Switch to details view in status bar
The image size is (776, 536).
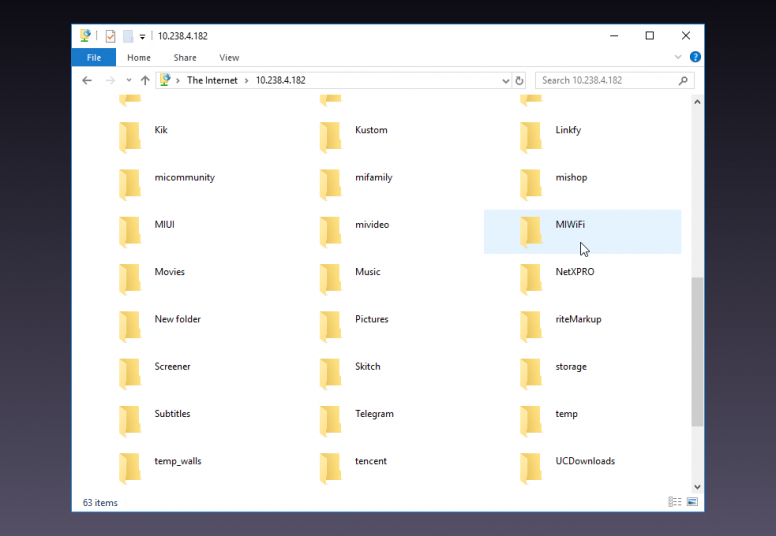pyautogui.click(x=674, y=502)
